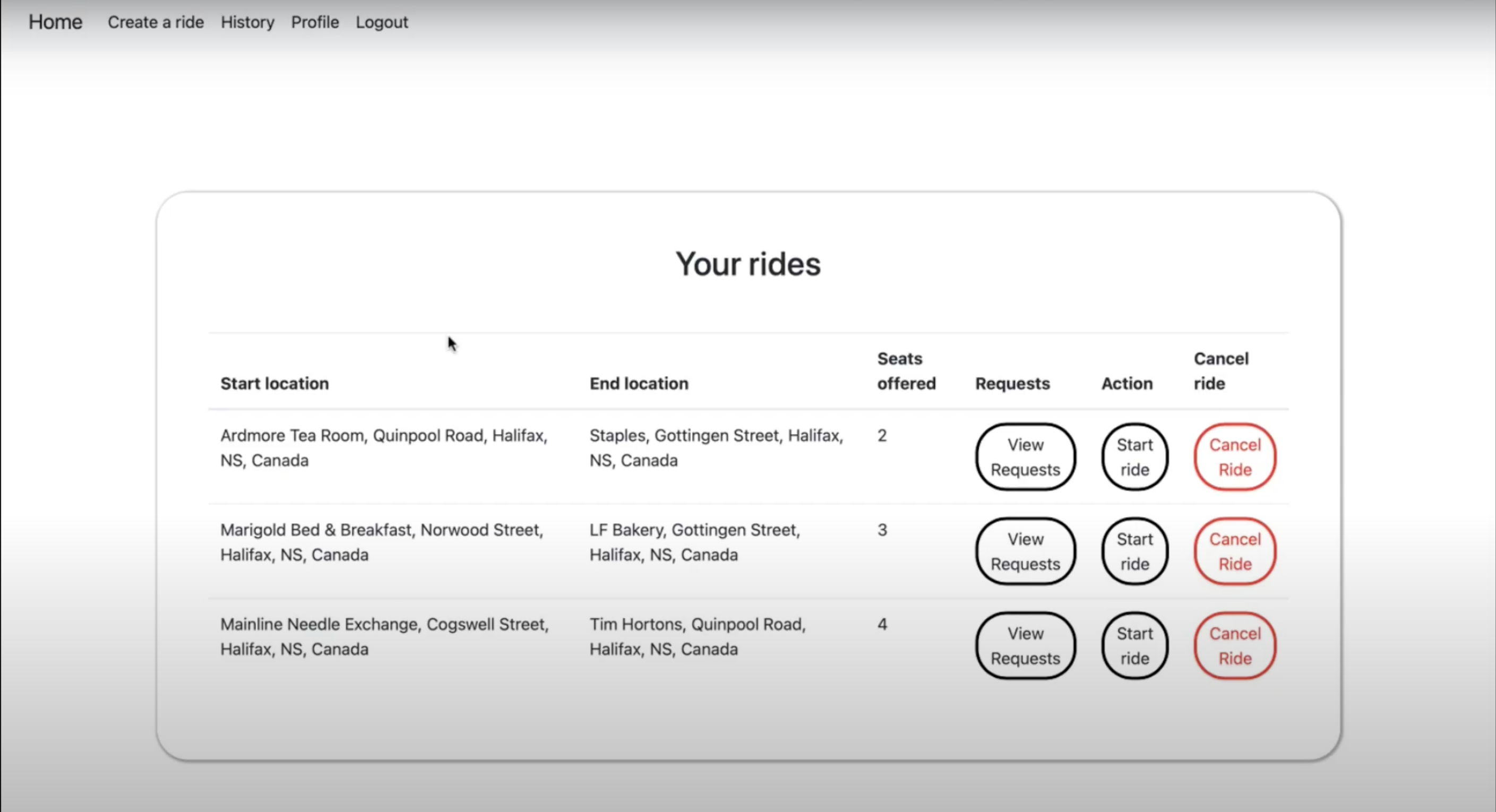Image resolution: width=1496 pixels, height=812 pixels.
Task: Click the Start location column header
Action: pyautogui.click(x=274, y=383)
